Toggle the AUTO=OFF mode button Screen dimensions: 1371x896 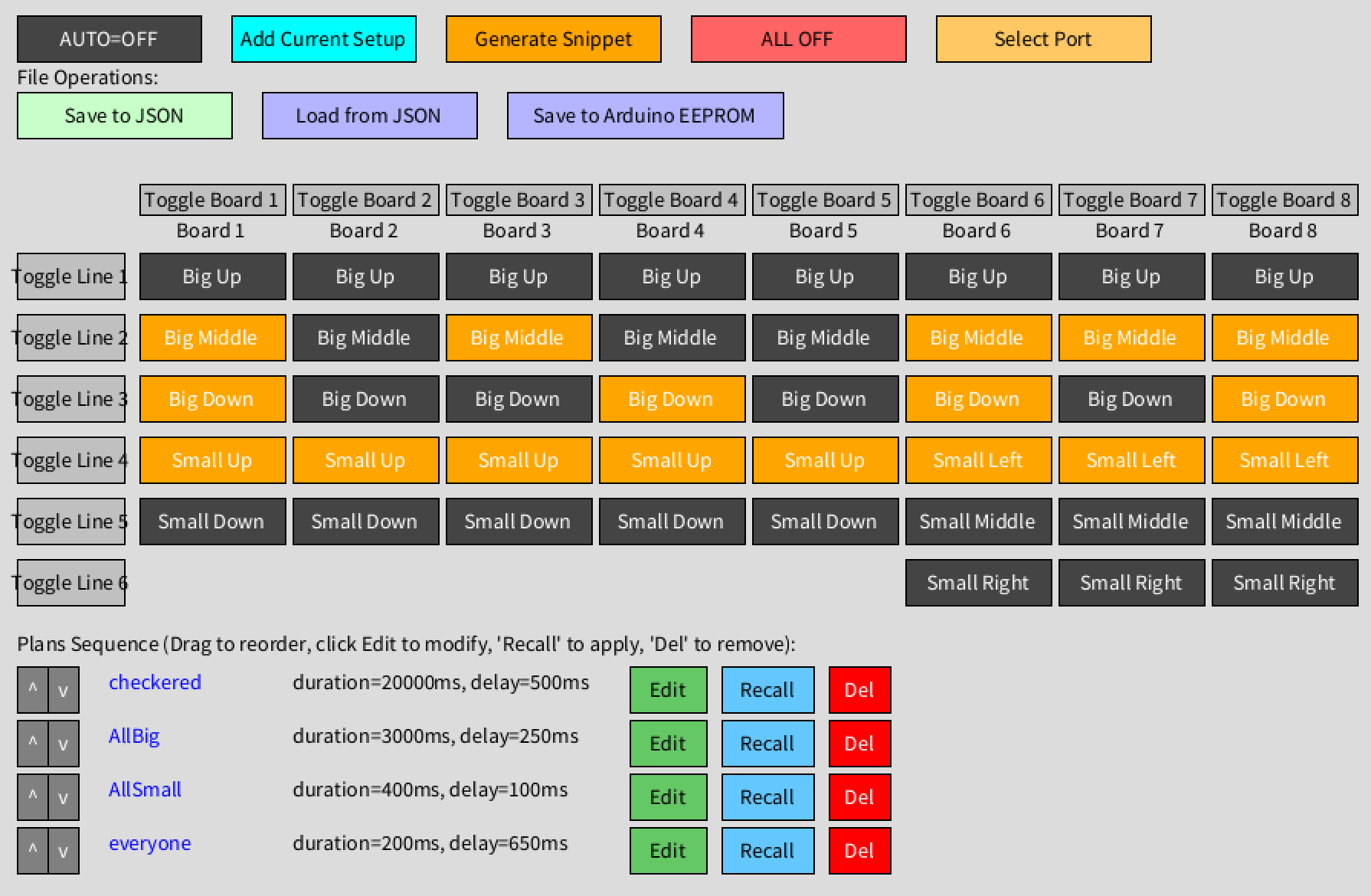pyautogui.click(x=110, y=39)
